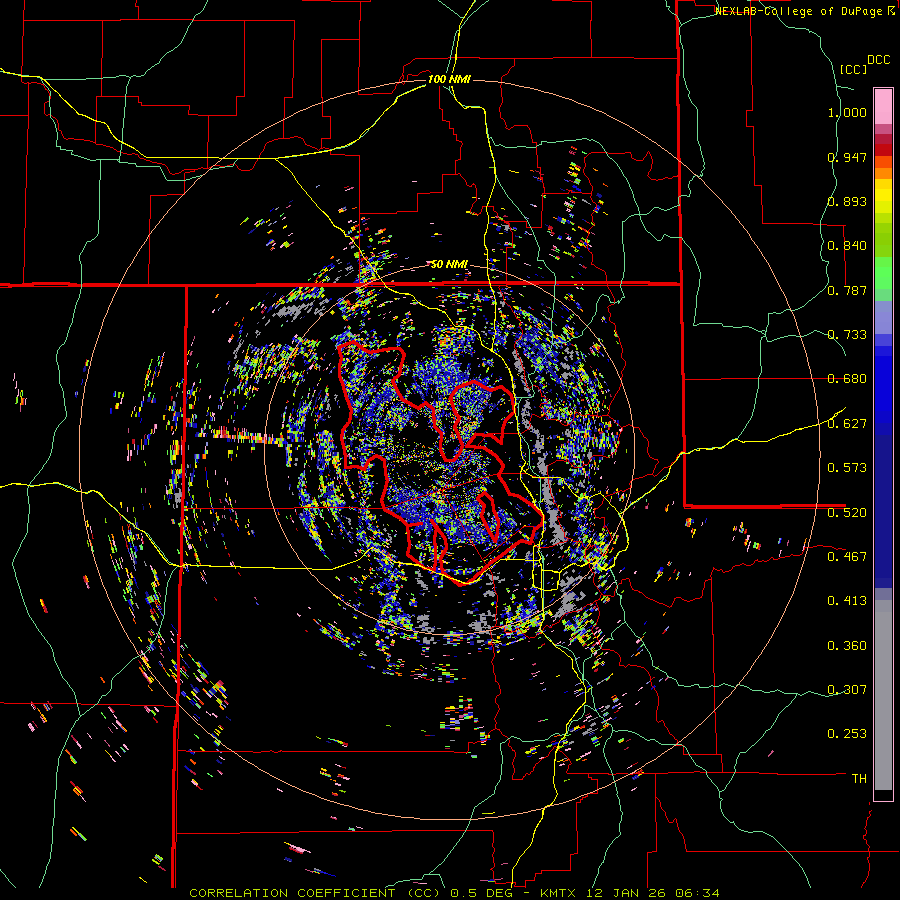
Task: Click the [CC] legend unit label
Action: pyautogui.click(x=854, y=69)
